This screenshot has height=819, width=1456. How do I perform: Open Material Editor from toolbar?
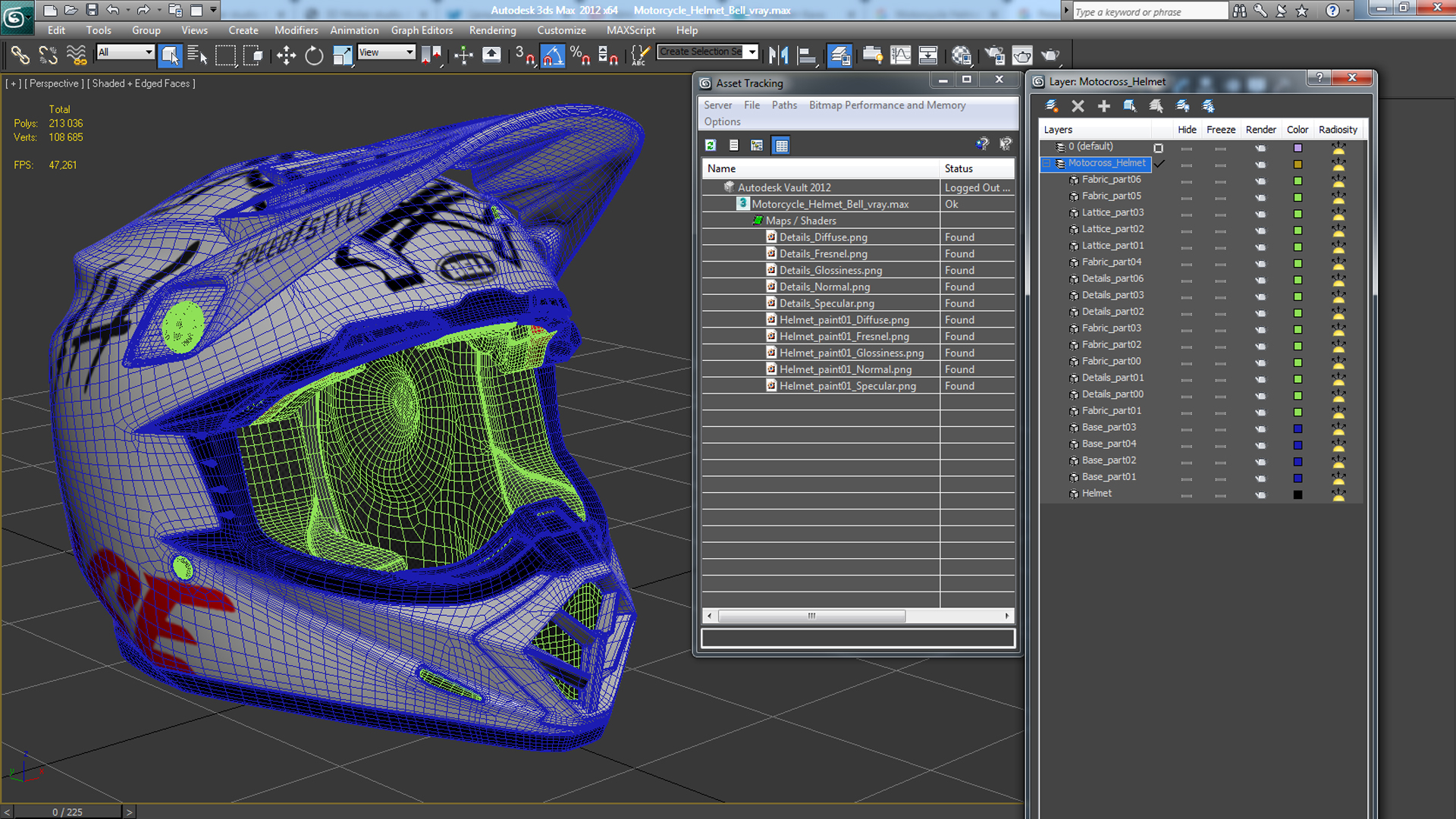pyautogui.click(x=962, y=55)
